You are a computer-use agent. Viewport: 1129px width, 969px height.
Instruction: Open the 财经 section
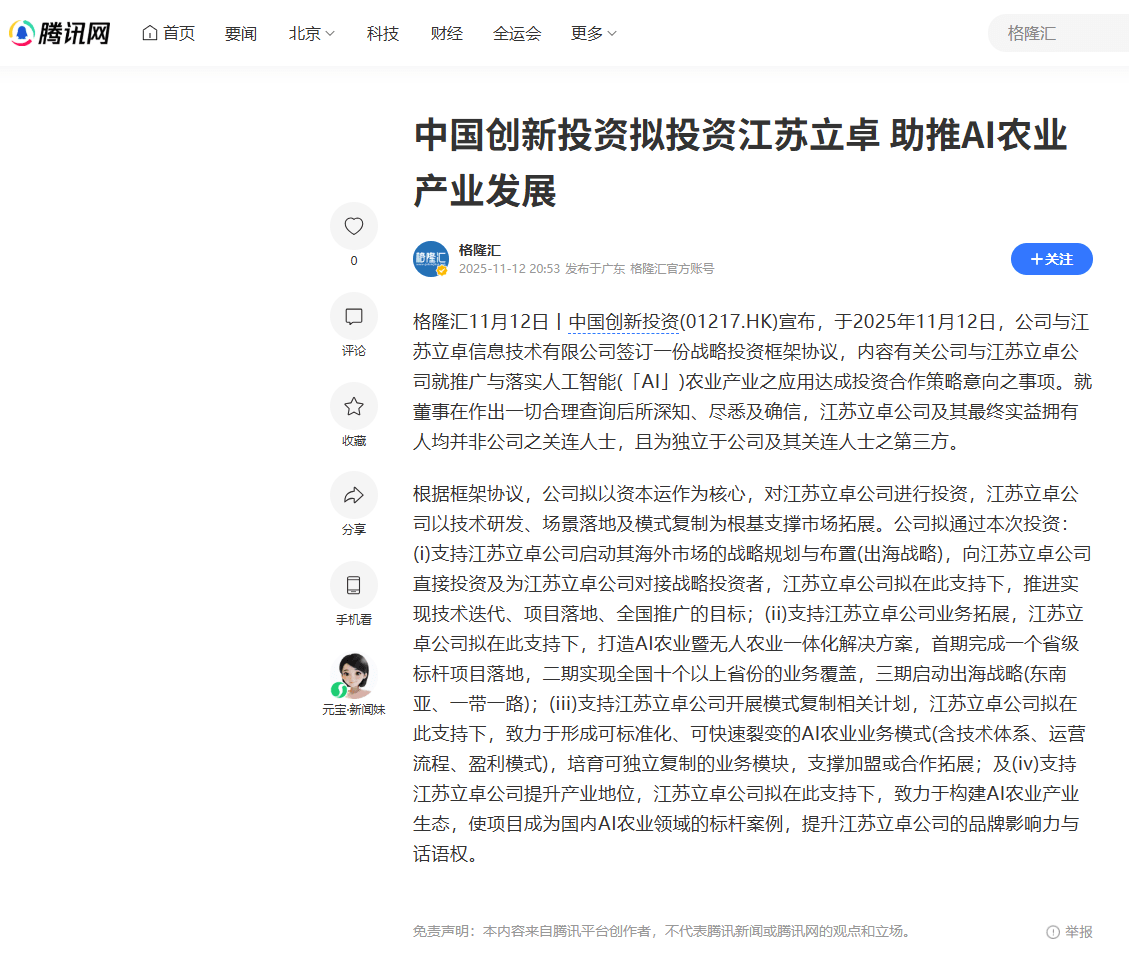pyautogui.click(x=446, y=33)
